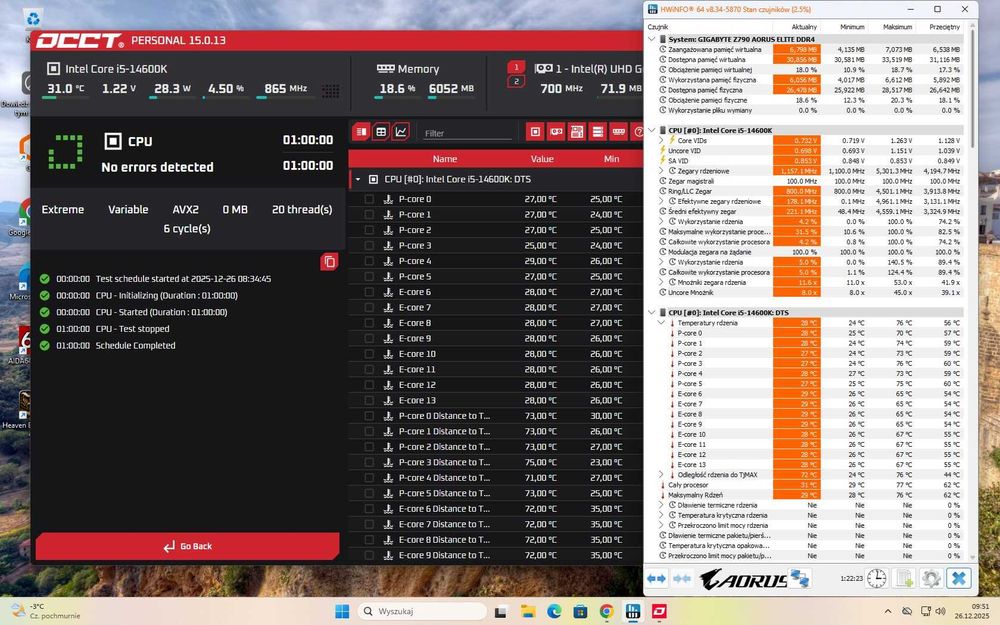
Task: Open HWiNFO sensor settings gear
Action: (x=931, y=578)
